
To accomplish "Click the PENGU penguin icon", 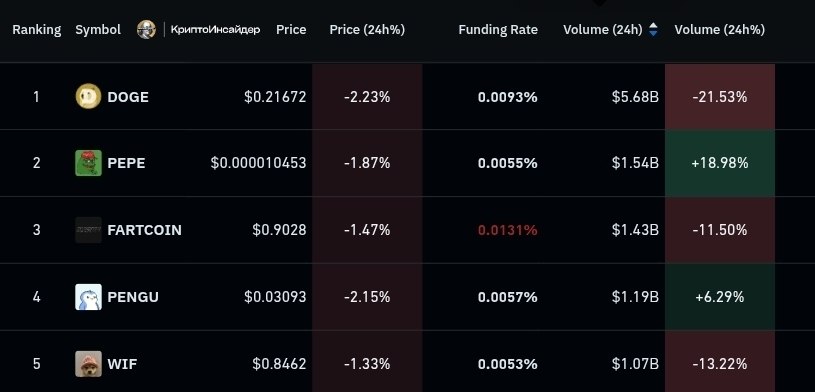I will [88, 297].
